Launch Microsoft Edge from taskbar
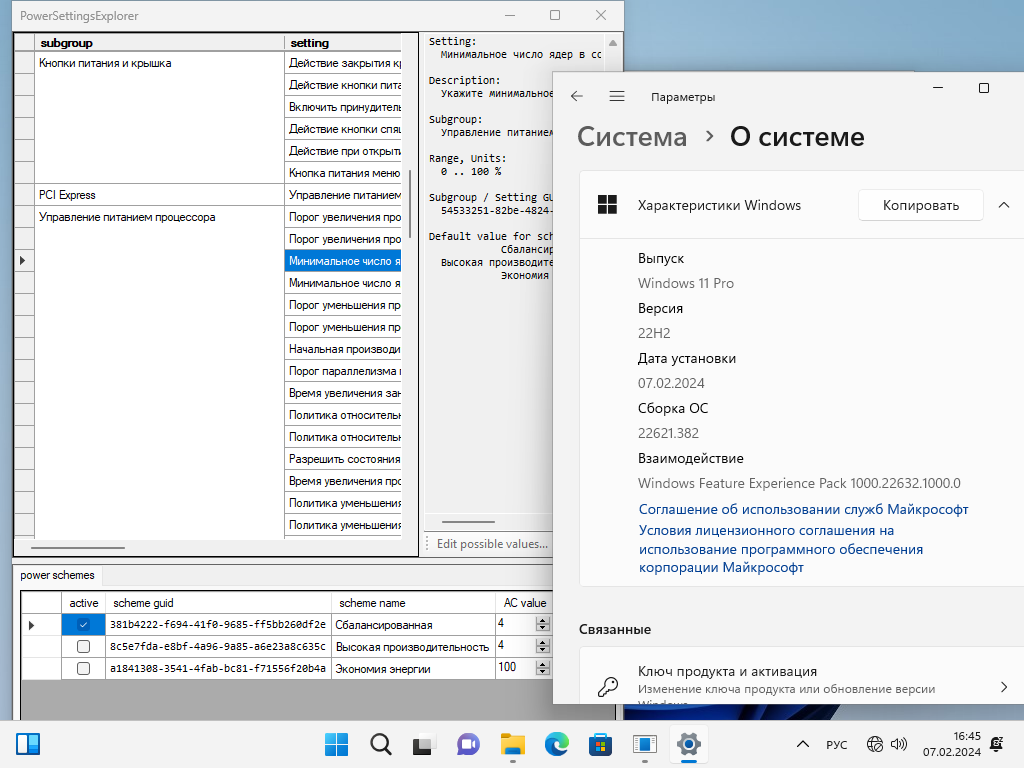This screenshot has height=768, width=1024. 556,744
